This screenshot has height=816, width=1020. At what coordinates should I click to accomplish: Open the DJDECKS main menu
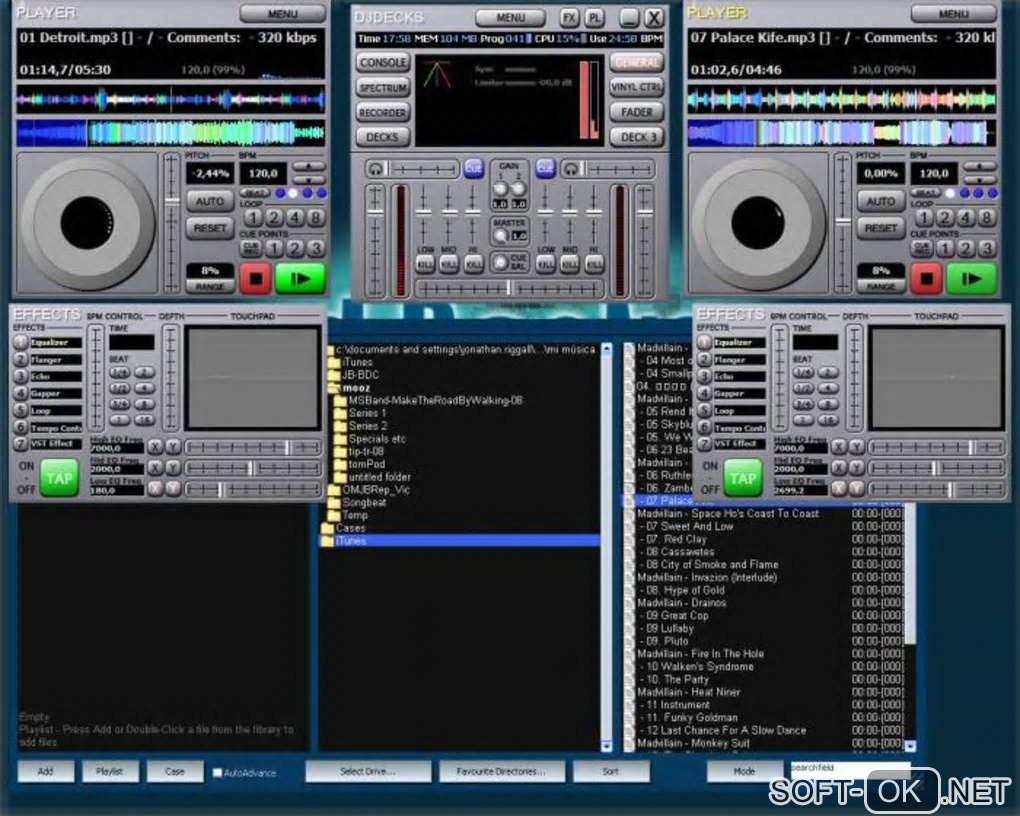coord(511,18)
